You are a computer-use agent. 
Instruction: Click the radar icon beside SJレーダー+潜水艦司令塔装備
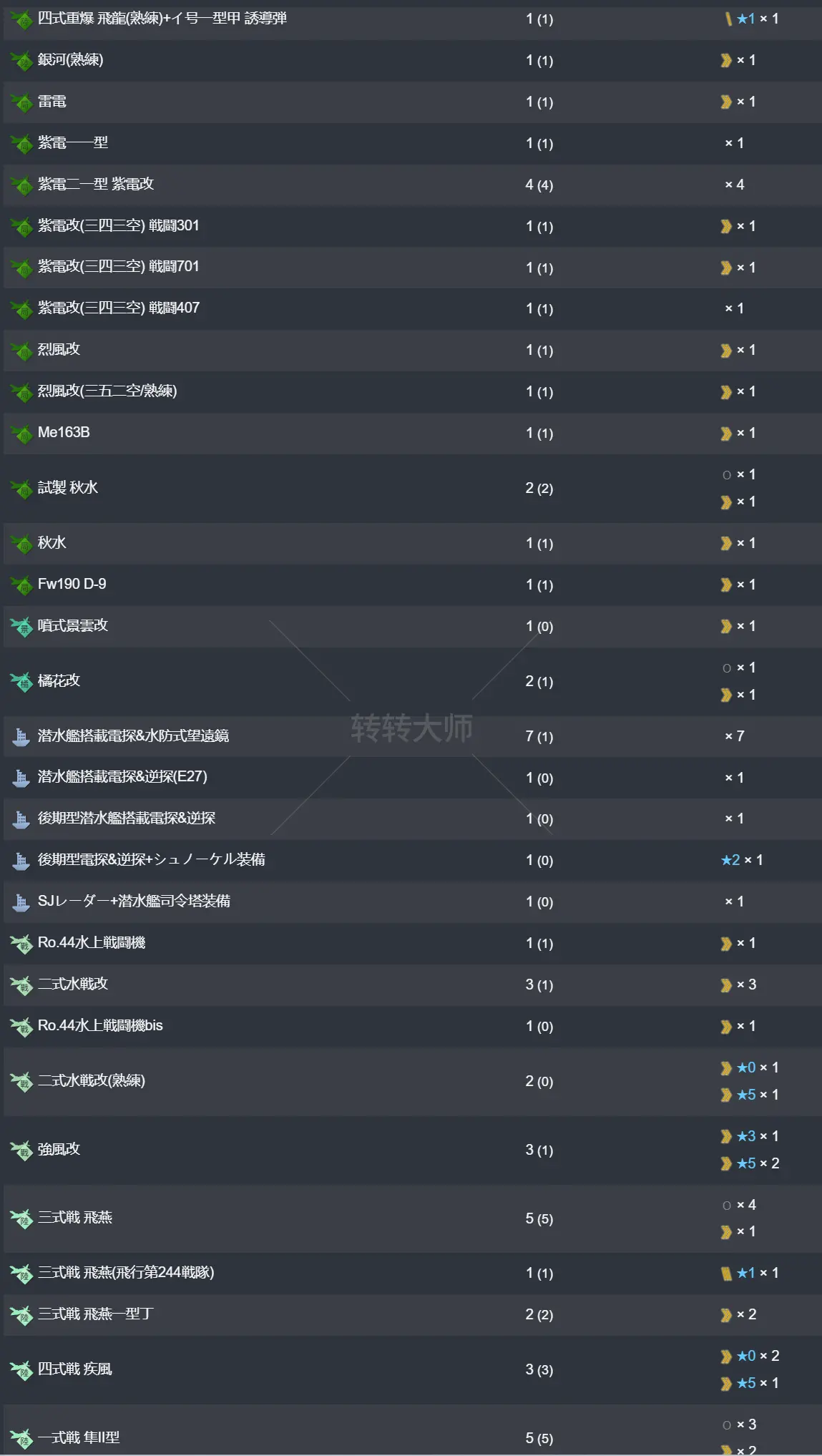(21, 902)
